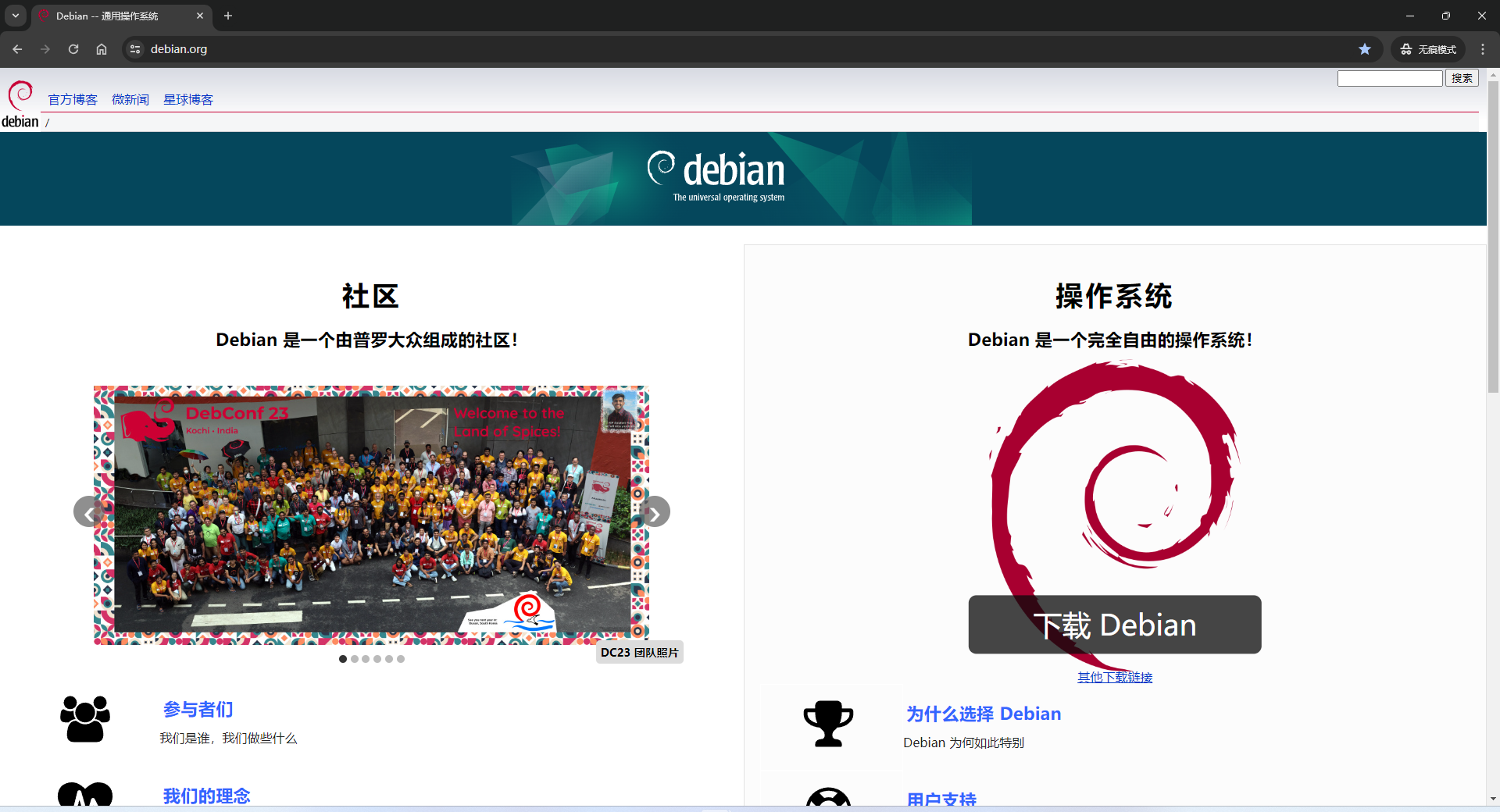Click the scrollbar up arrow
1500x812 pixels.
coord(1493,75)
